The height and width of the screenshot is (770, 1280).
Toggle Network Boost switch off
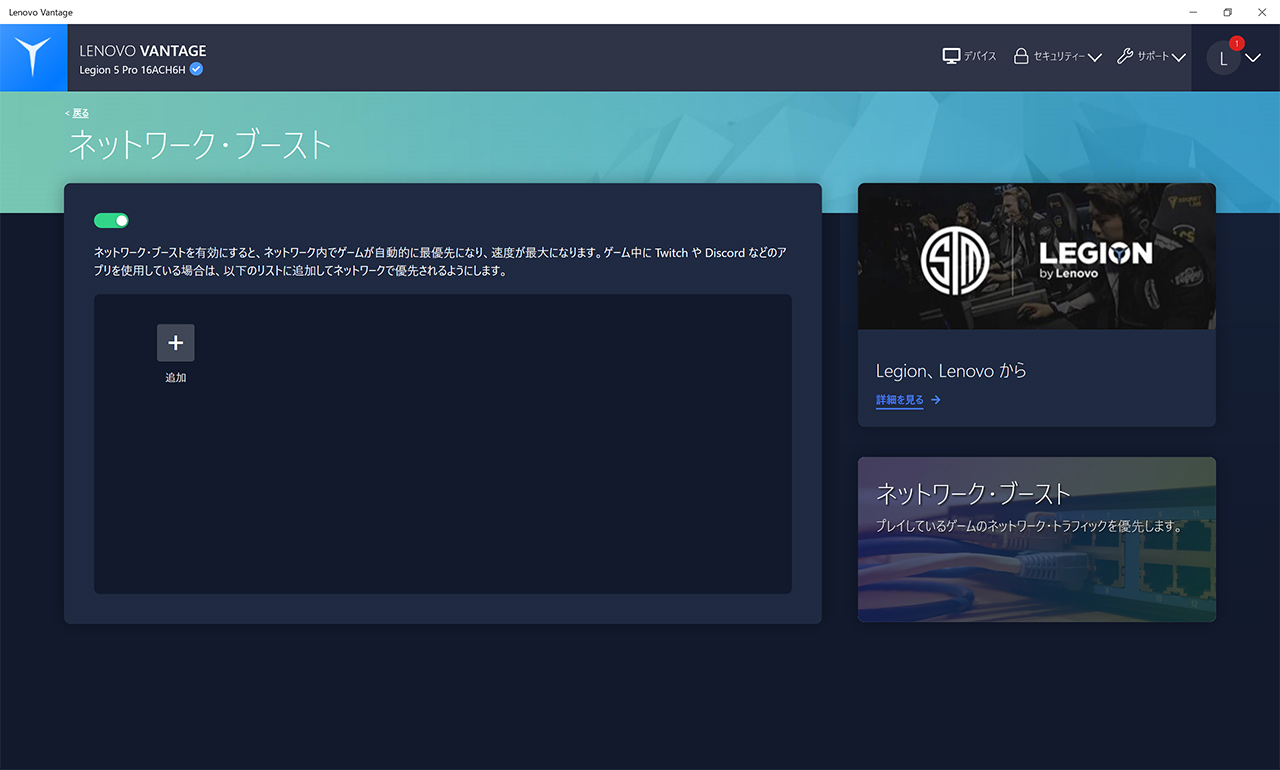tap(111, 220)
